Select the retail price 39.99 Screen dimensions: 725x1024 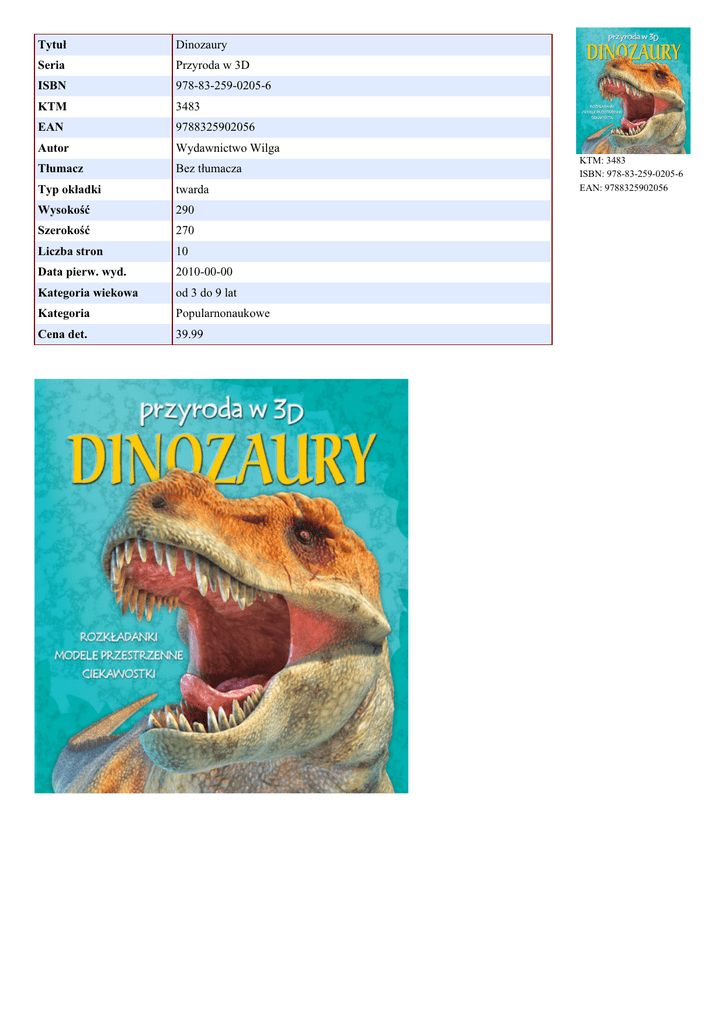pos(189,334)
